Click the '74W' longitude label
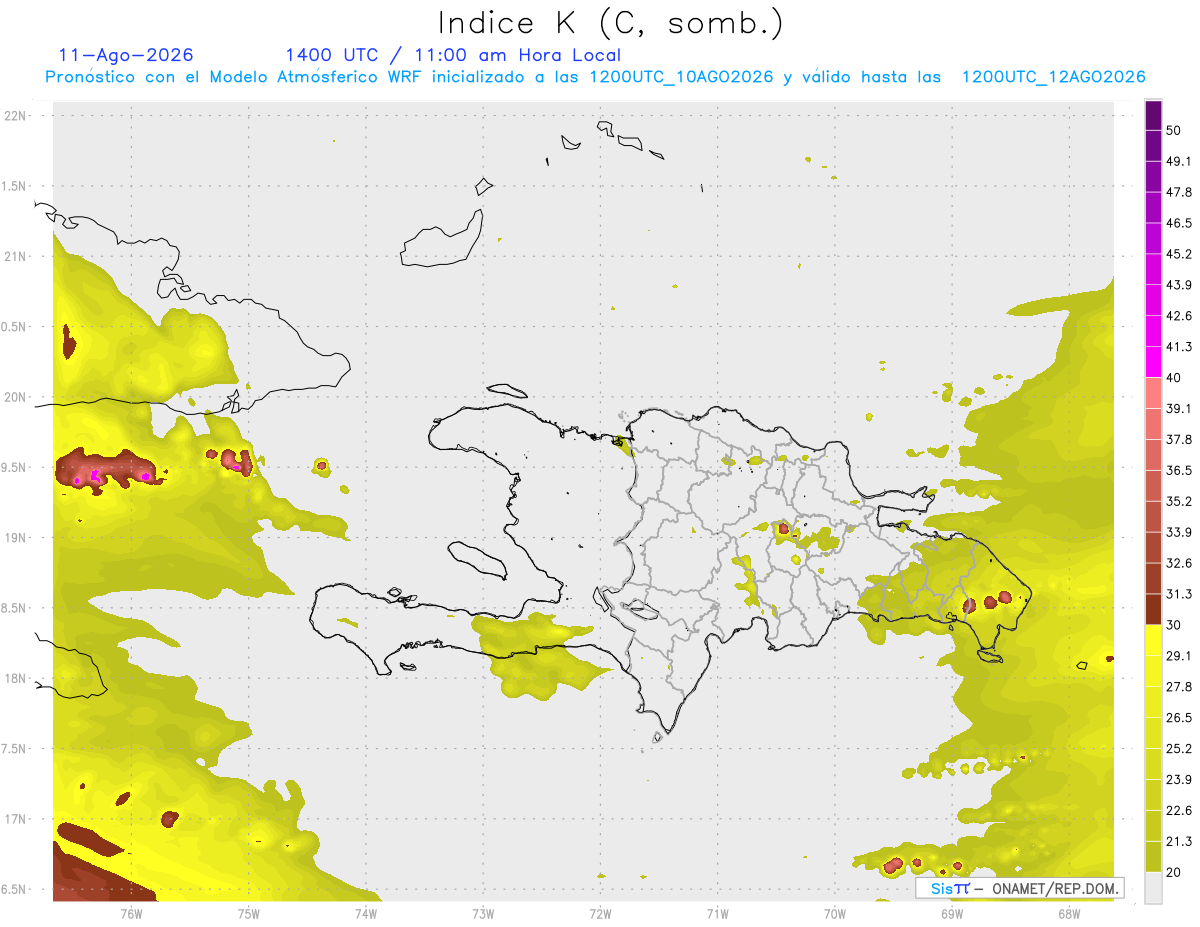 tap(366, 914)
